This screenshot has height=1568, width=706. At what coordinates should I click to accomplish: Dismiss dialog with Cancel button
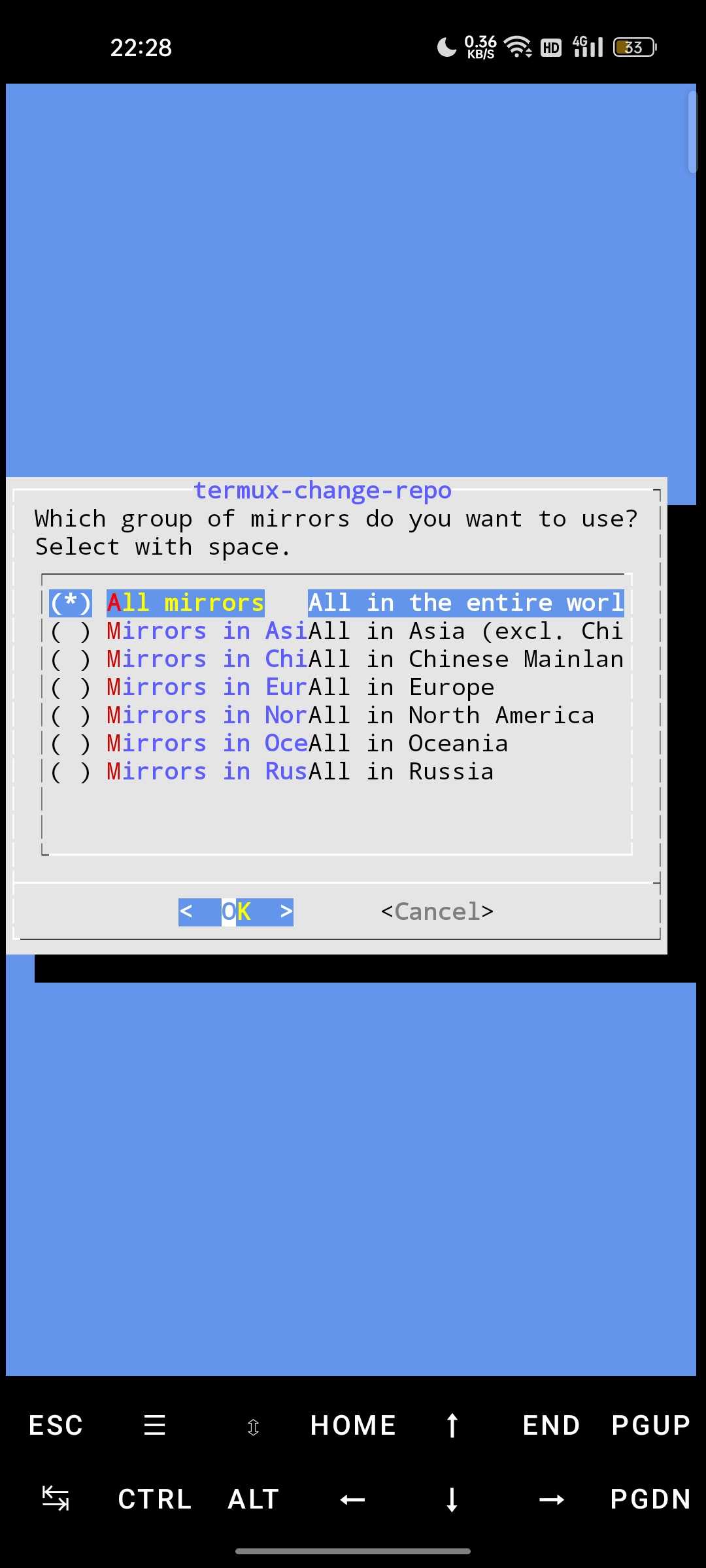click(437, 911)
